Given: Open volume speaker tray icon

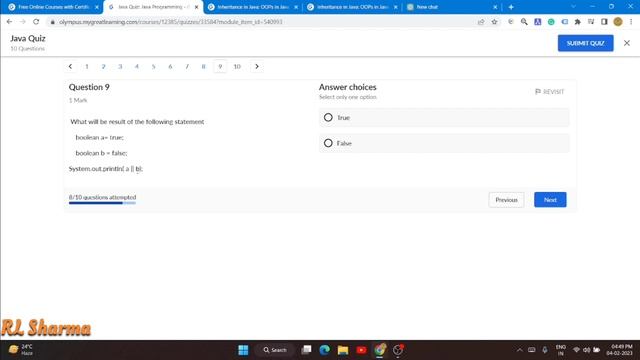Looking at the screenshot, I should pyautogui.click(x=587, y=350).
